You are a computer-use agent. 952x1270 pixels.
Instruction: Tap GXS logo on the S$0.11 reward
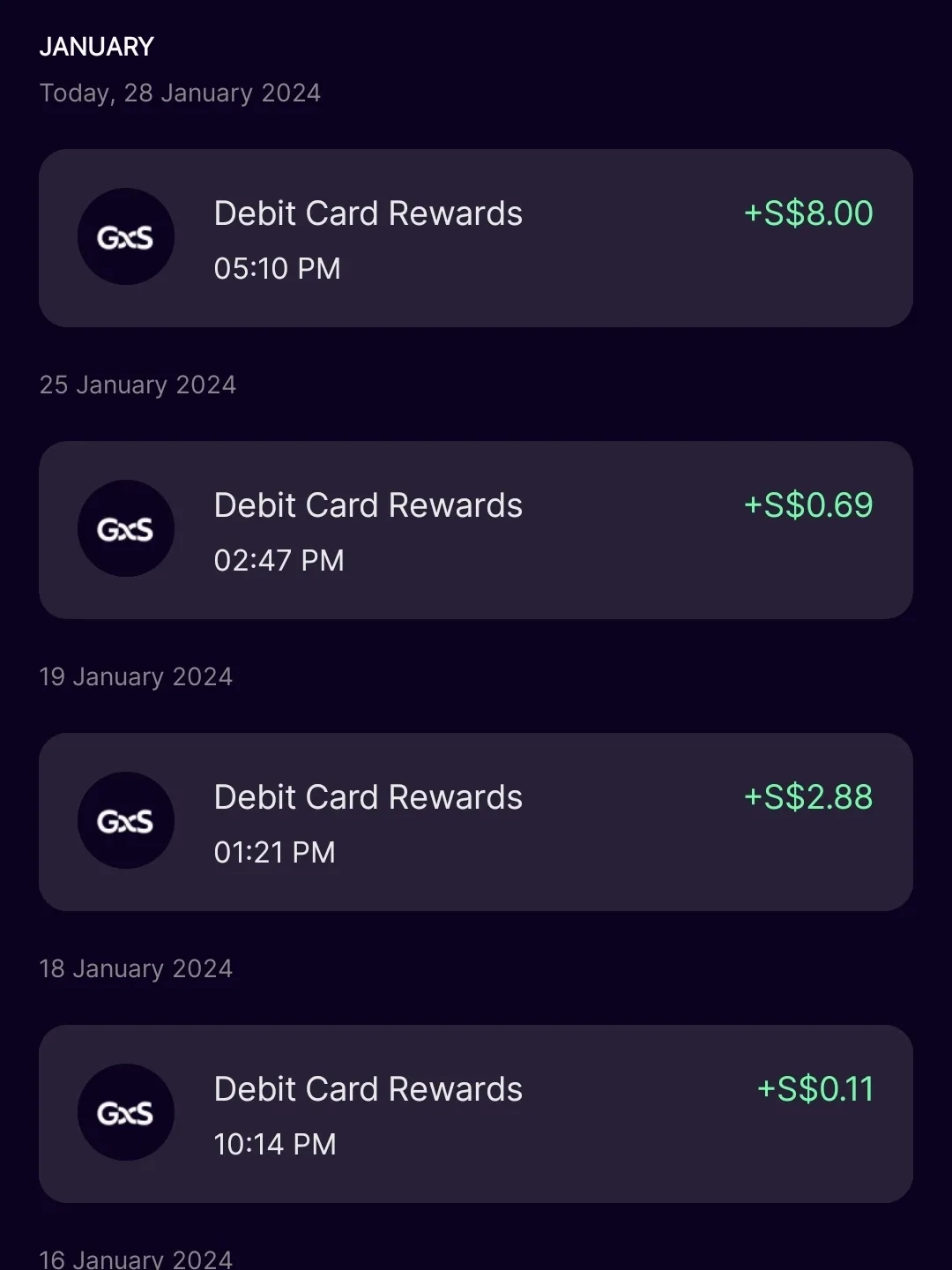pos(126,1112)
